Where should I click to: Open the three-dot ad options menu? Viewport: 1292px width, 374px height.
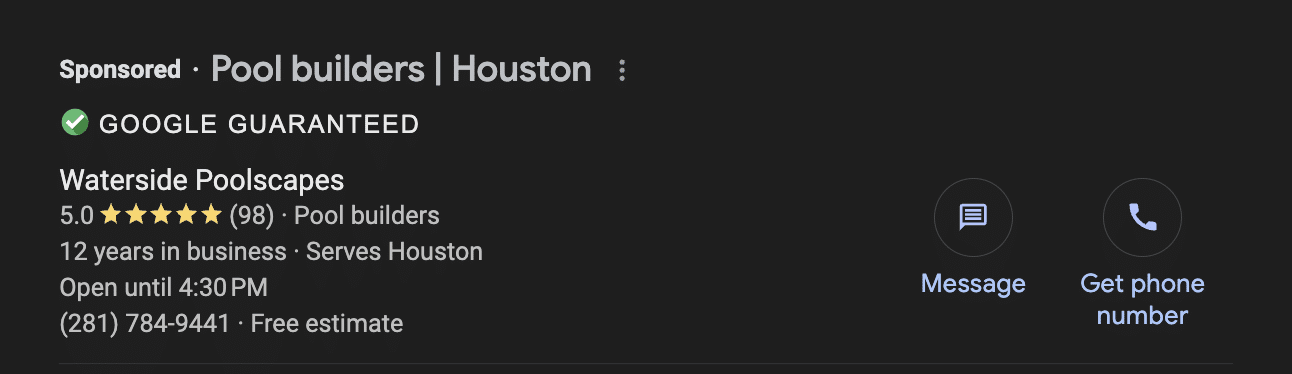[x=622, y=70]
